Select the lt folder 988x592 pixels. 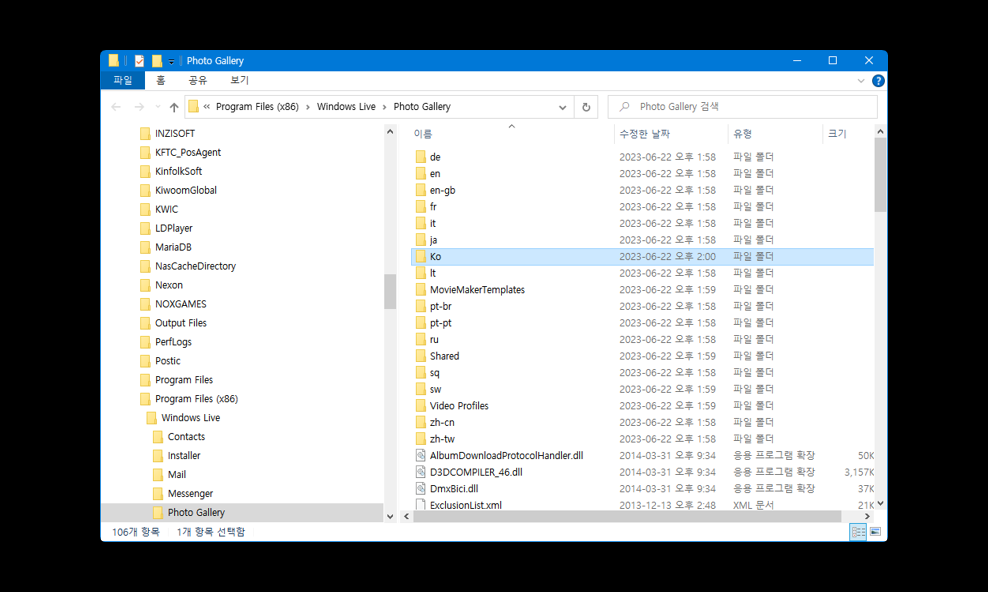(432, 273)
